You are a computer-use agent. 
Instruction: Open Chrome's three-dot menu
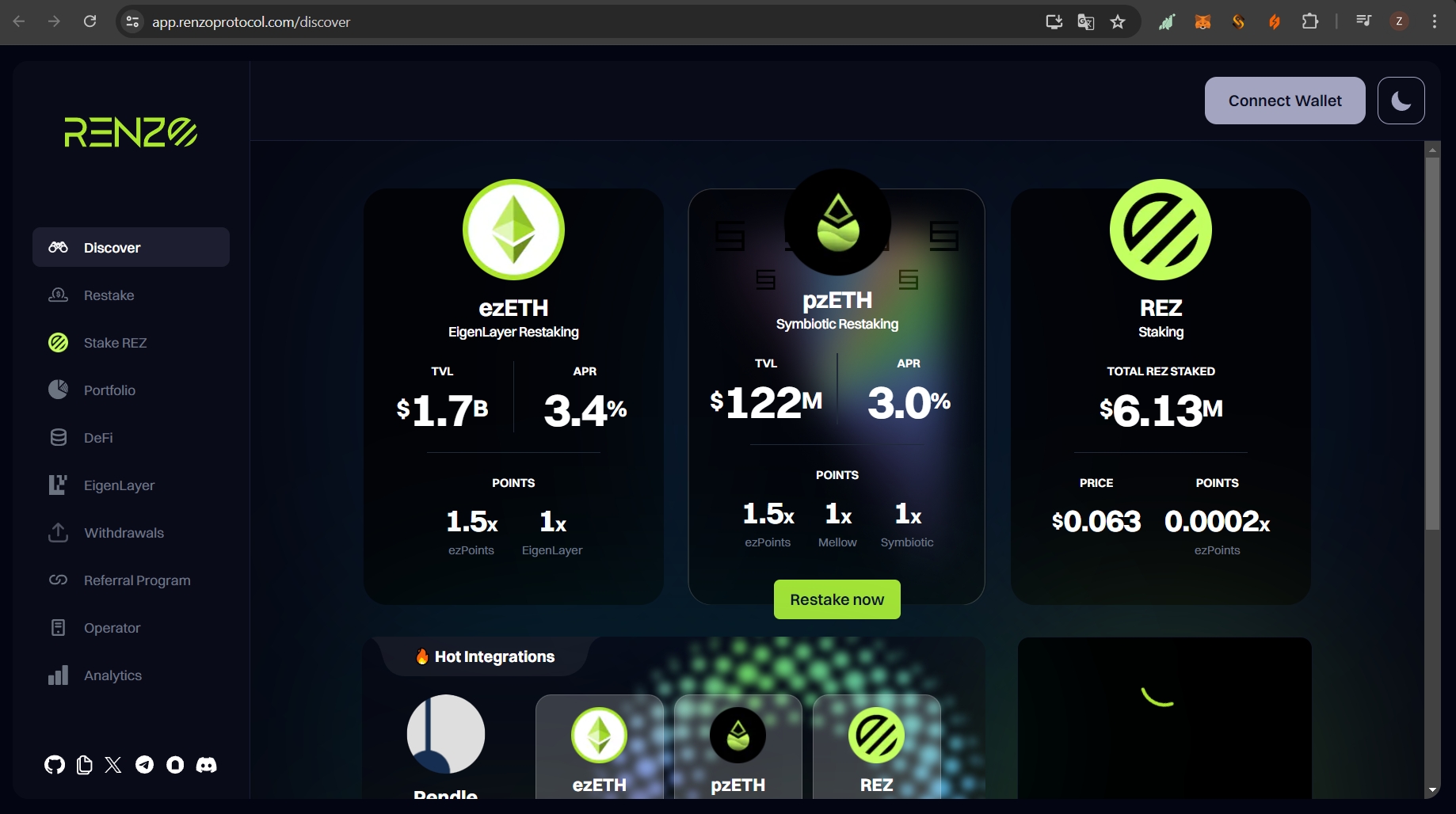pos(1435,22)
